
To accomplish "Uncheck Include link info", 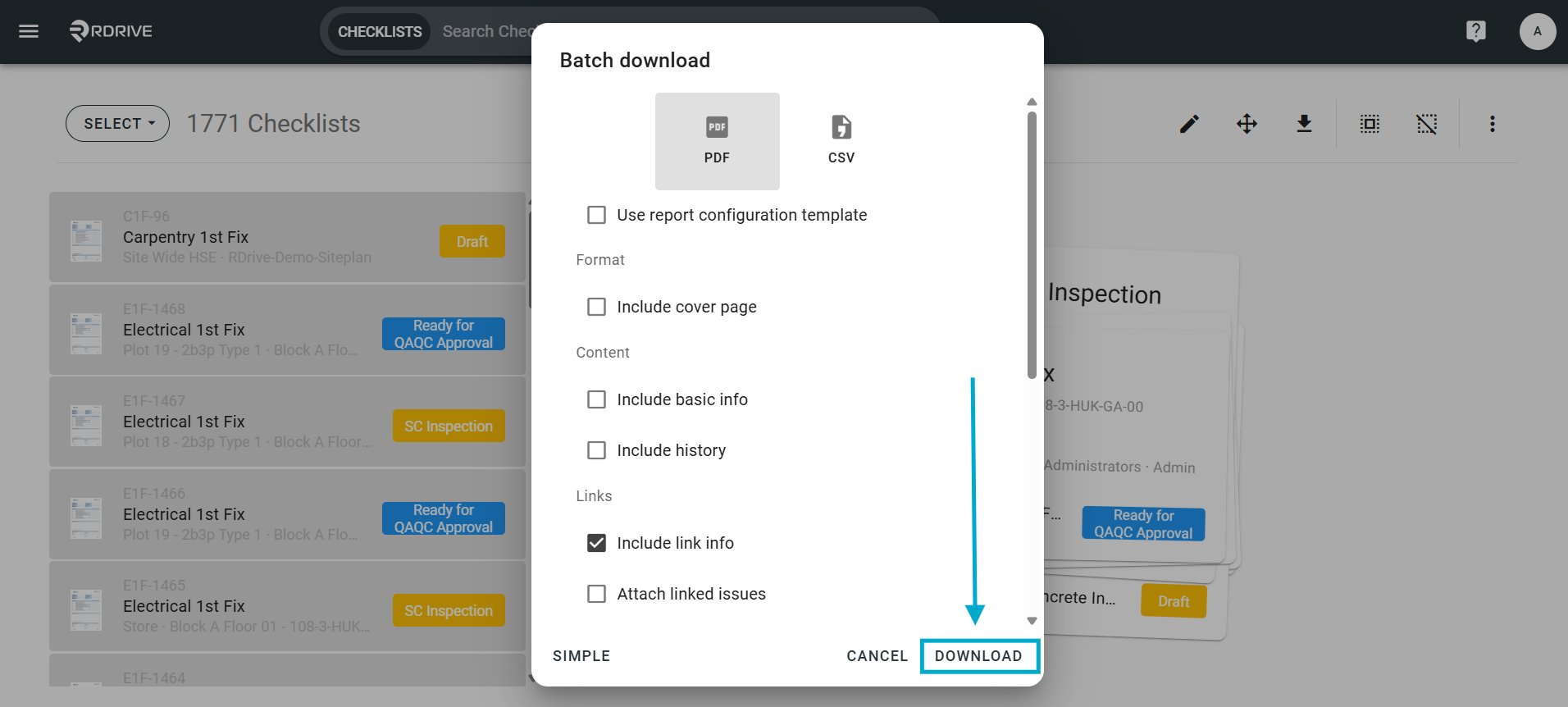I will [x=596, y=543].
